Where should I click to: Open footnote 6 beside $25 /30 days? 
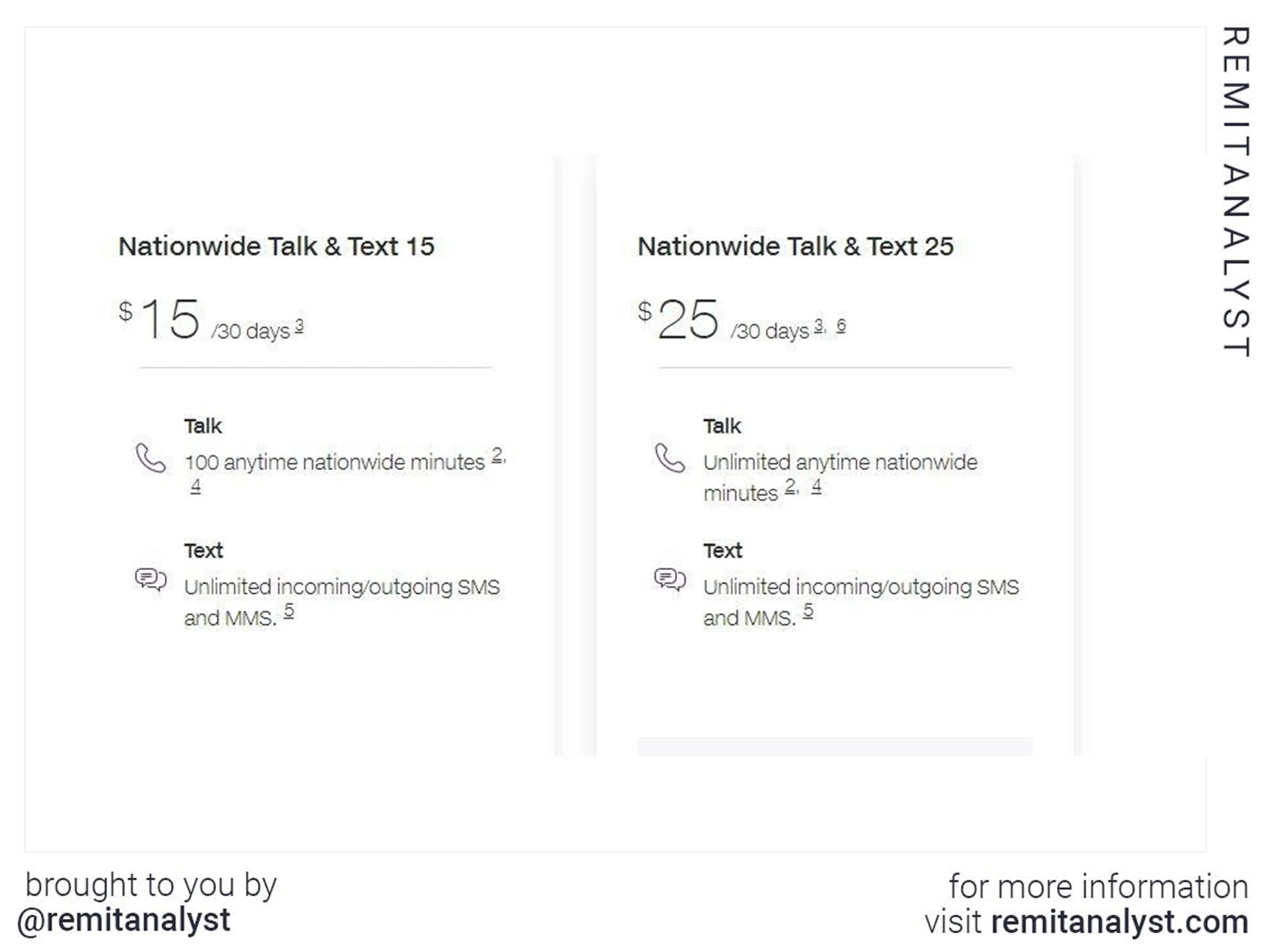[x=841, y=326]
